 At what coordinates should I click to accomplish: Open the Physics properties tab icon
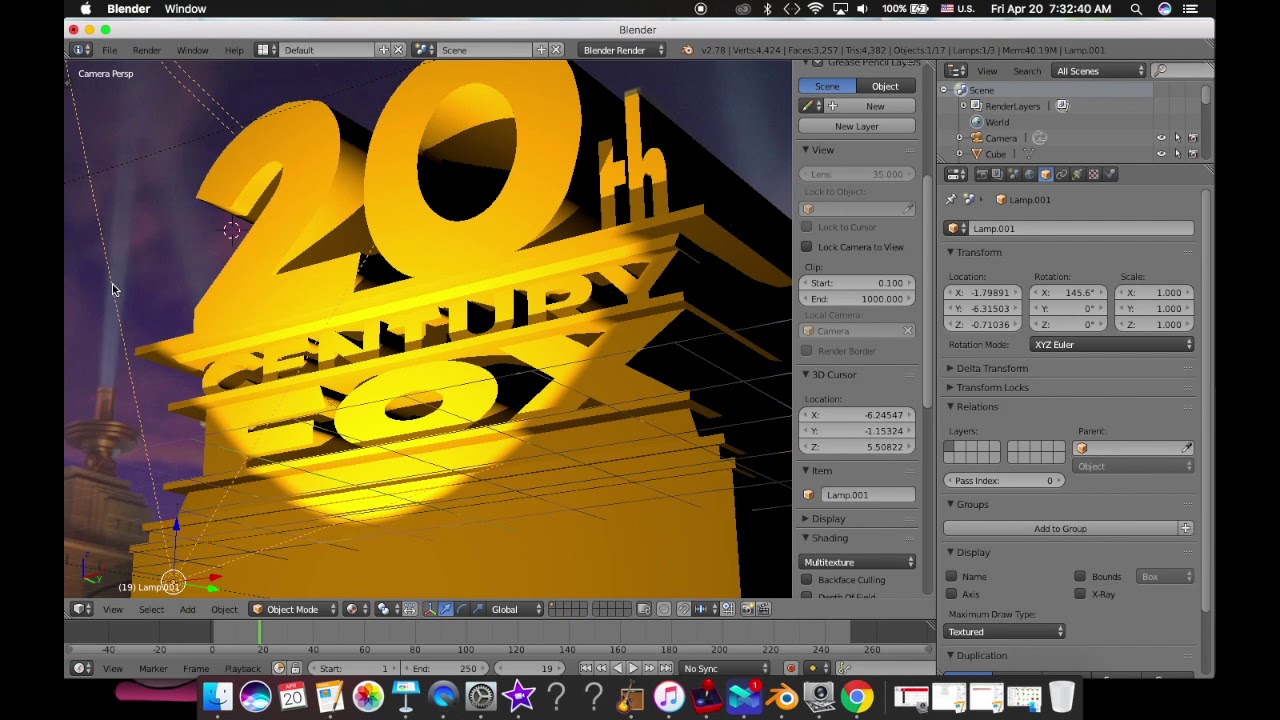[x=1109, y=174]
